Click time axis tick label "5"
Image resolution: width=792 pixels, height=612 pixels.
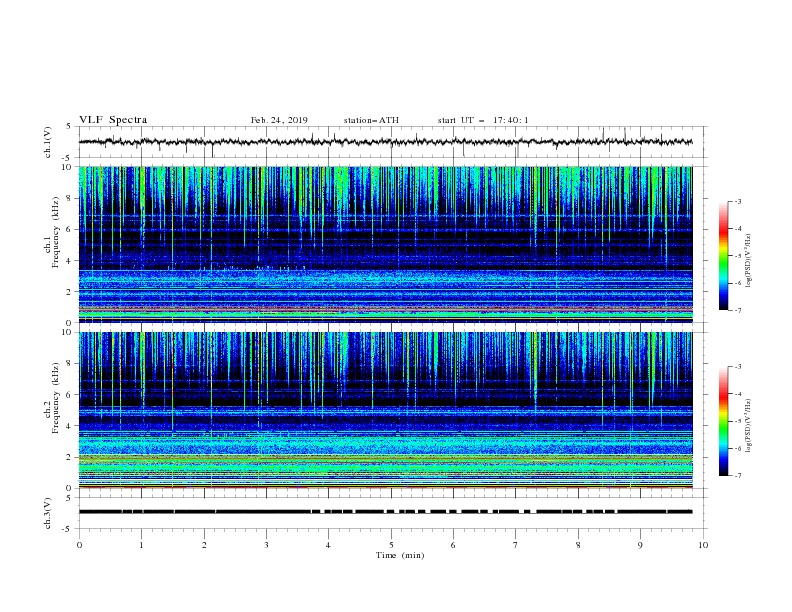[391, 545]
